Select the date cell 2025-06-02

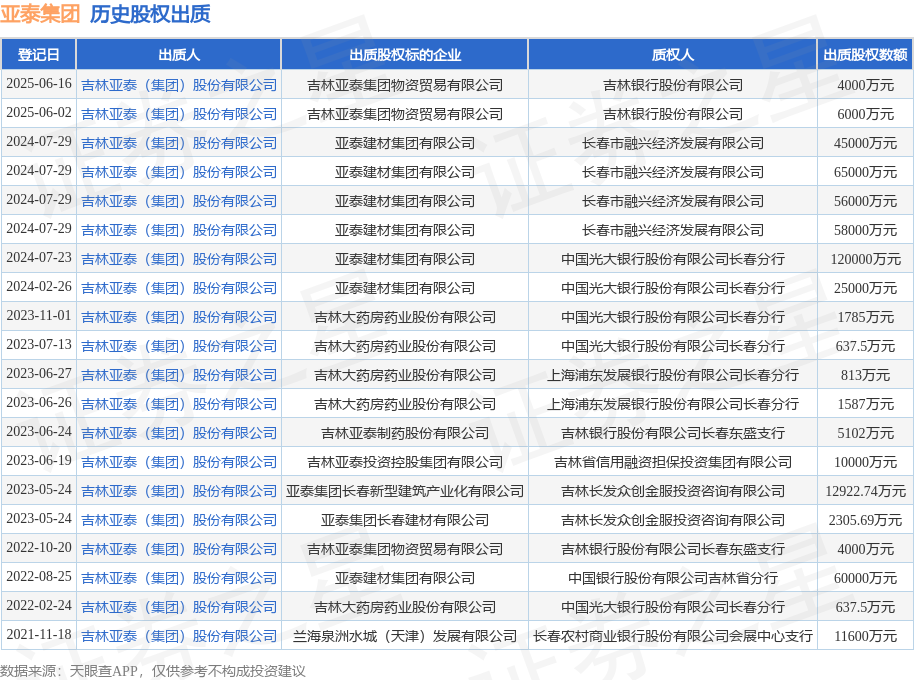(39, 112)
